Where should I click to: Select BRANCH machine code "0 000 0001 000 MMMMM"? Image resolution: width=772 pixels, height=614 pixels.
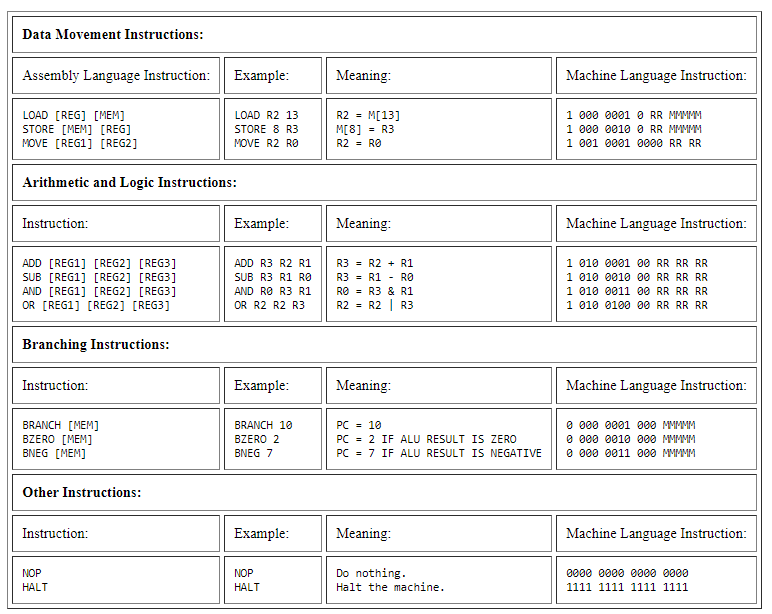[x=631, y=425]
